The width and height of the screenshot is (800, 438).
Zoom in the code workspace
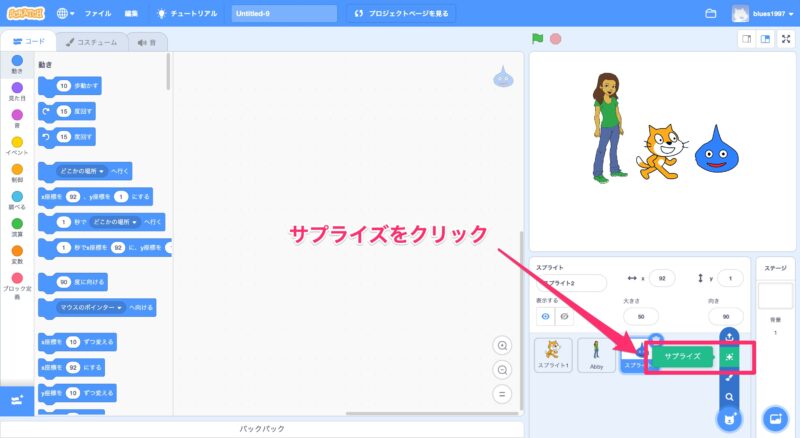pos(502,345)
